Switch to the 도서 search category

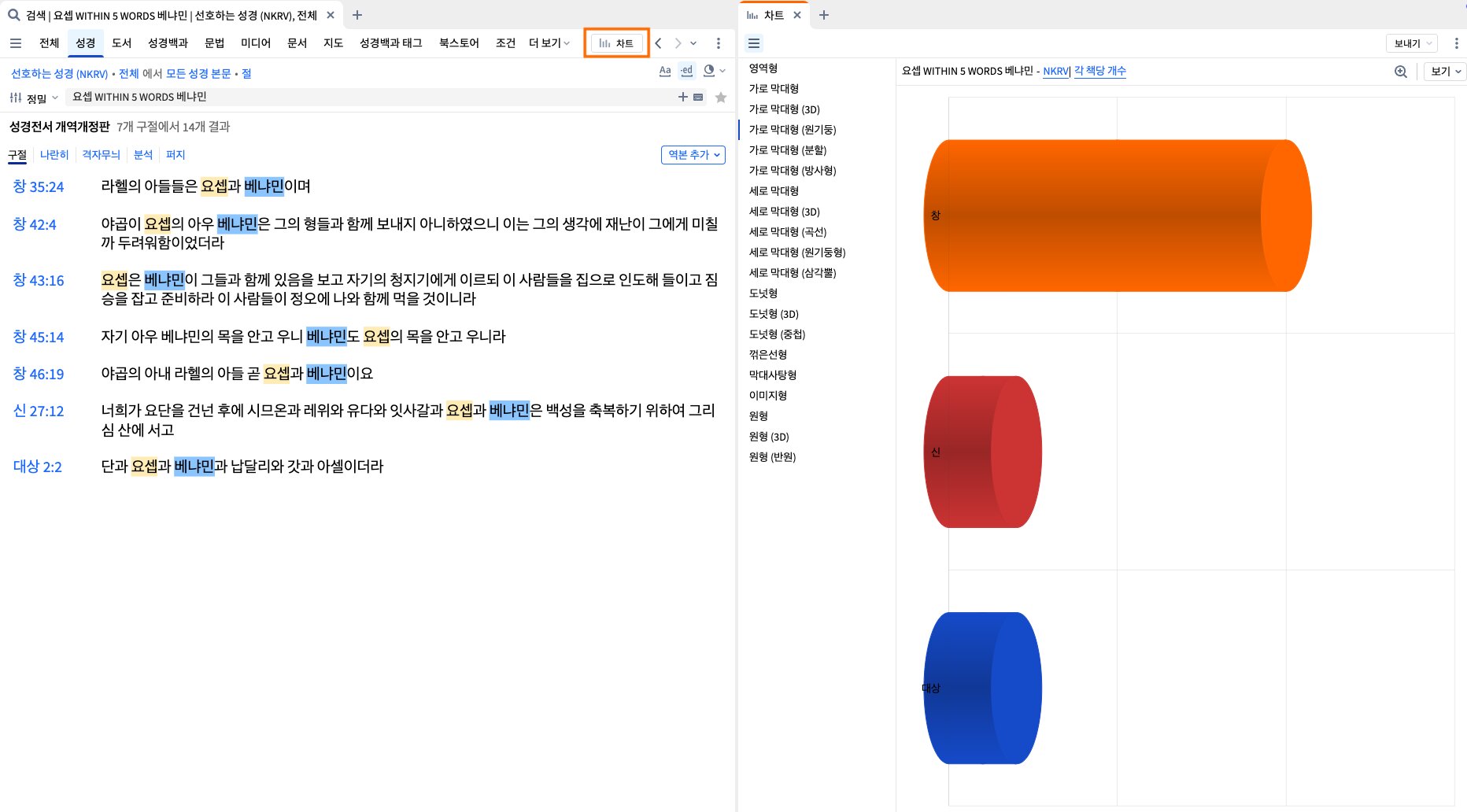coord(121,43)
